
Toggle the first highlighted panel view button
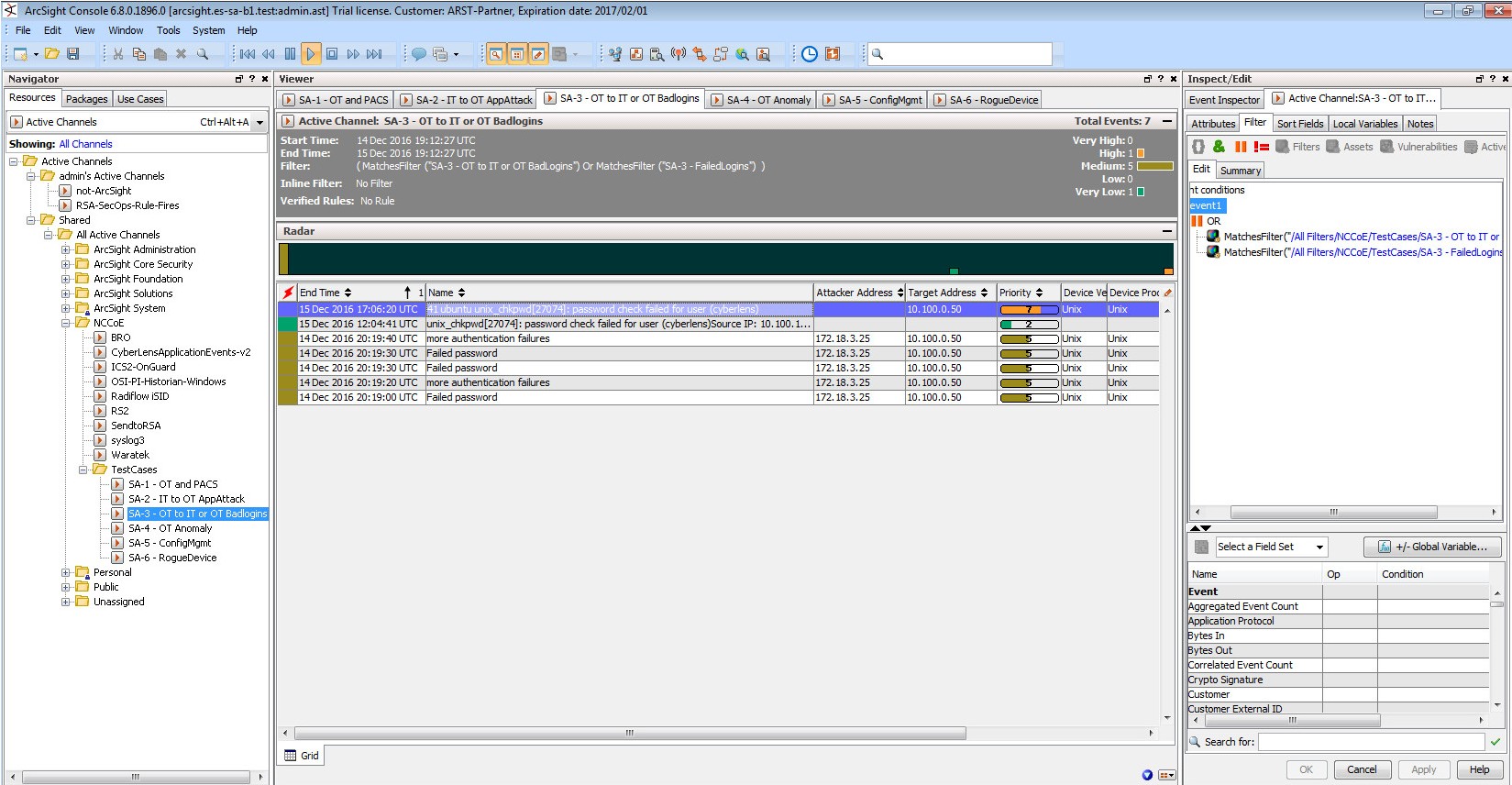495,54
